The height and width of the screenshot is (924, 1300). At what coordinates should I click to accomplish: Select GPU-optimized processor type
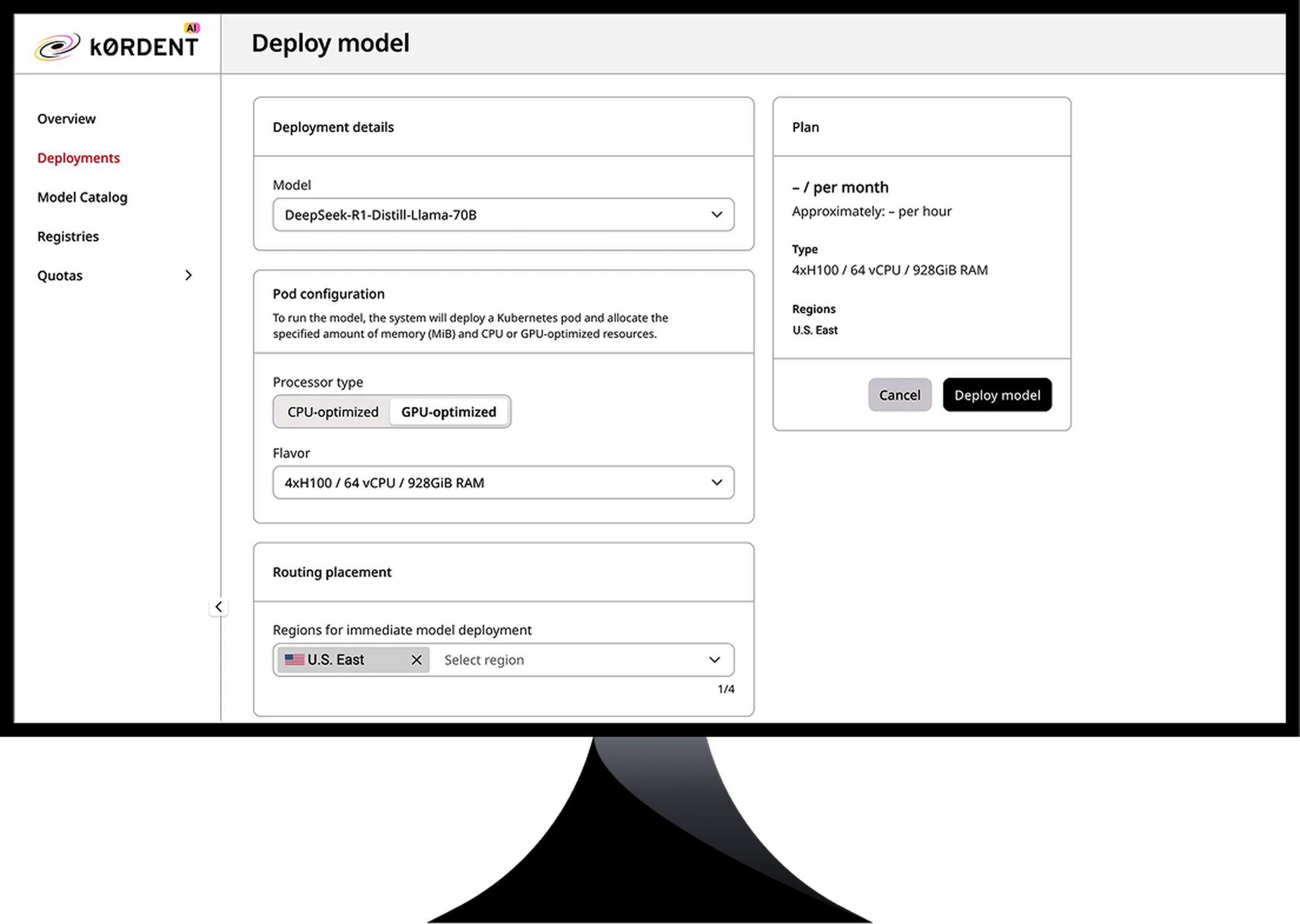(x=449, y=412)
